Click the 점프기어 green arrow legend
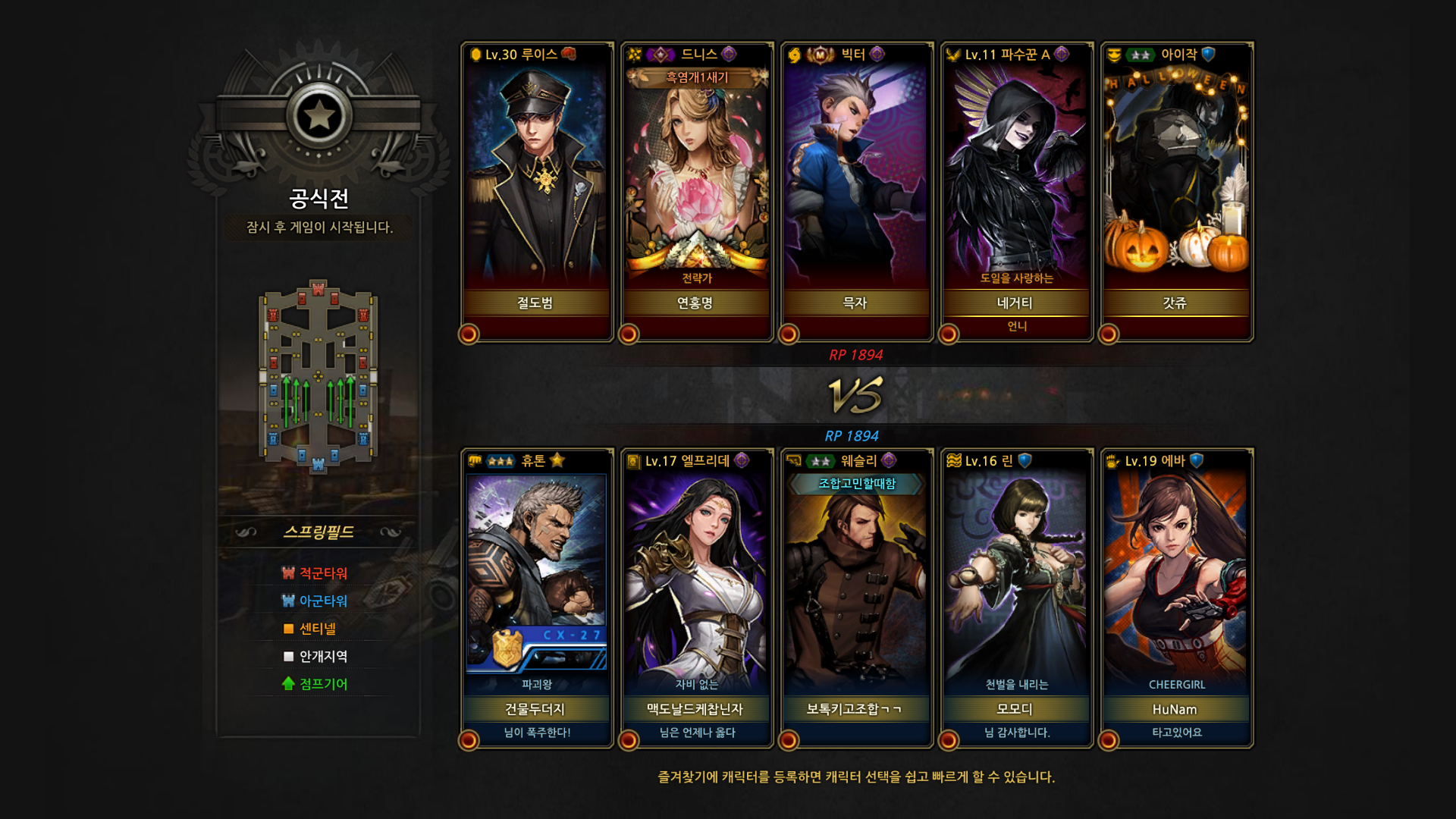 288,683
